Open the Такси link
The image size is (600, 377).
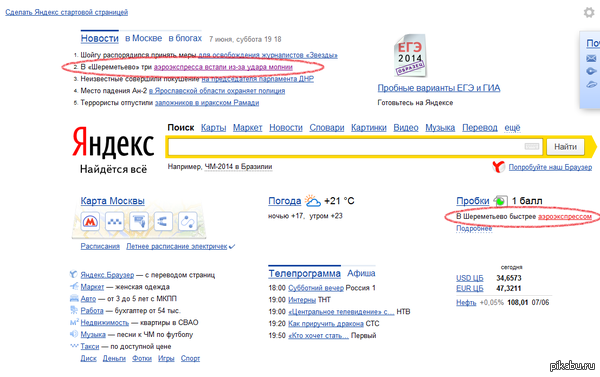point(90,346)
